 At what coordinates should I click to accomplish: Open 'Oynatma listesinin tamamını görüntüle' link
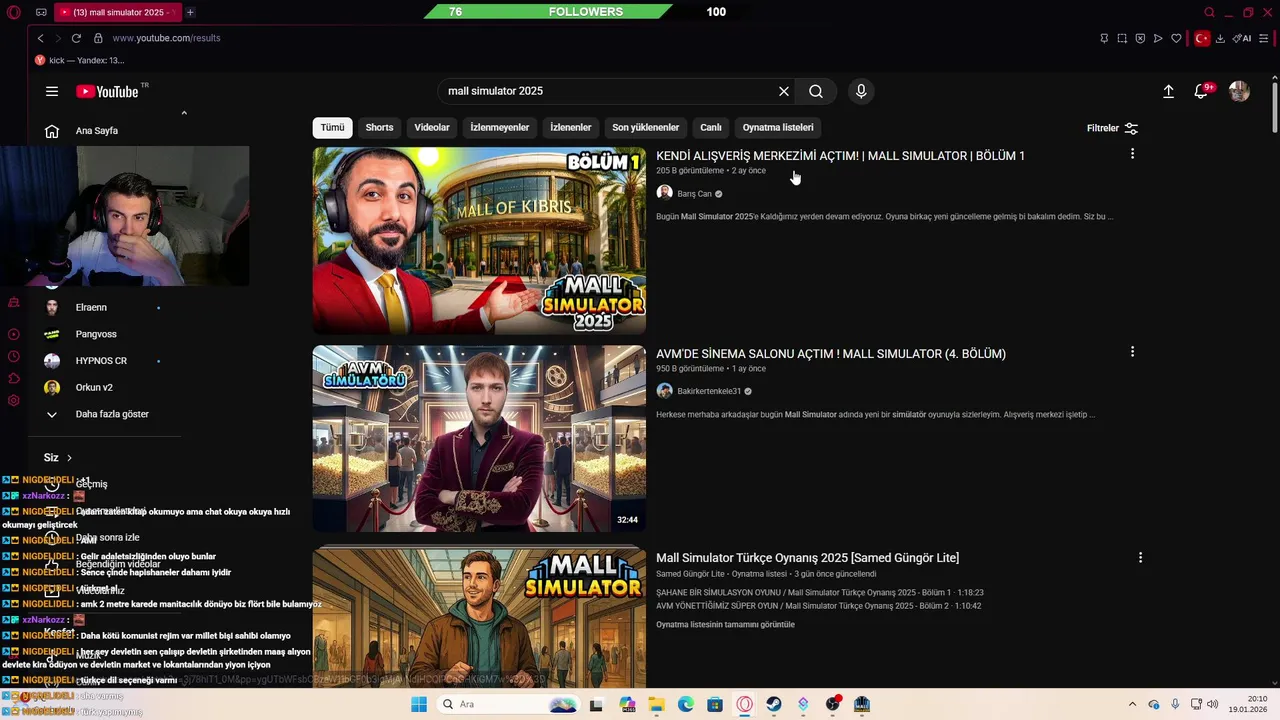pos(725,624)
